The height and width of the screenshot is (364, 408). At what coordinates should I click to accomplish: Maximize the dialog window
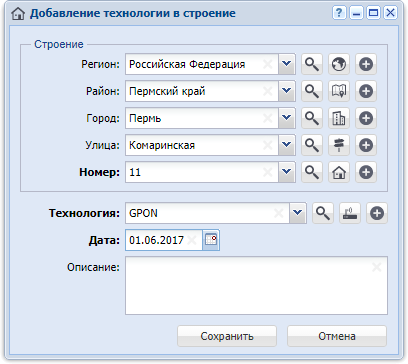click(373, 13)
